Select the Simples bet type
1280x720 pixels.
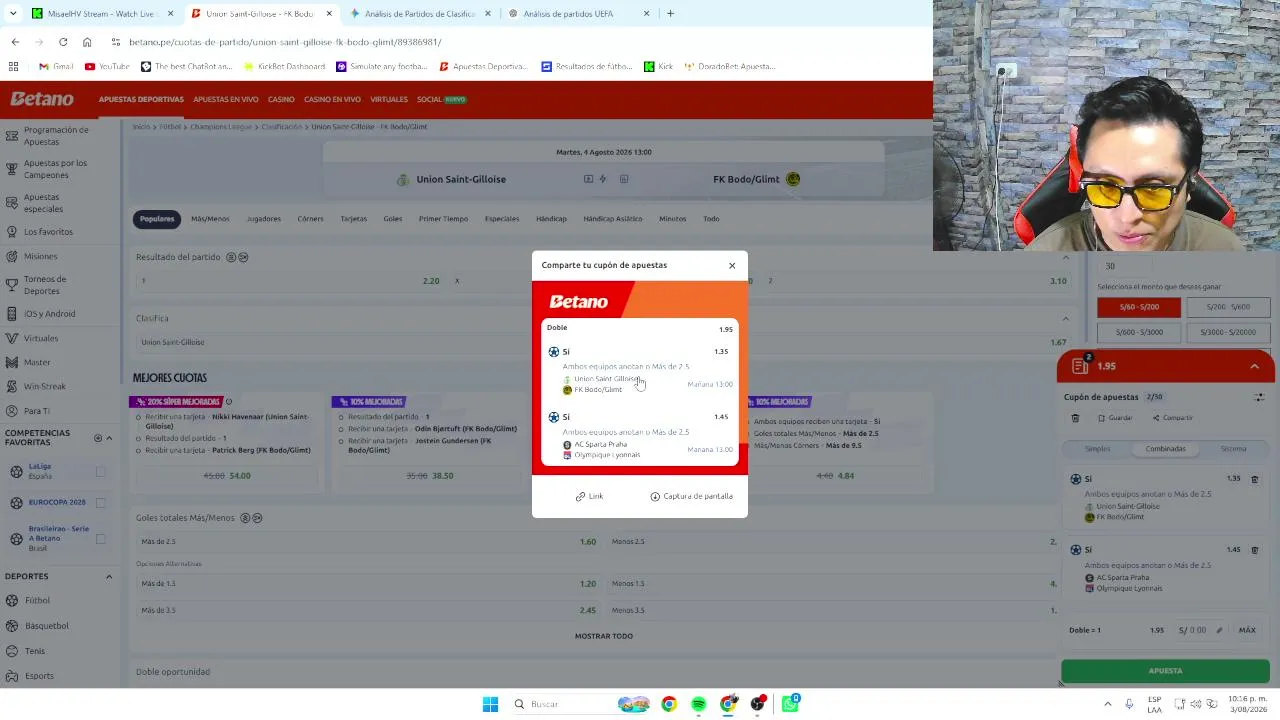pos(1097,449)
